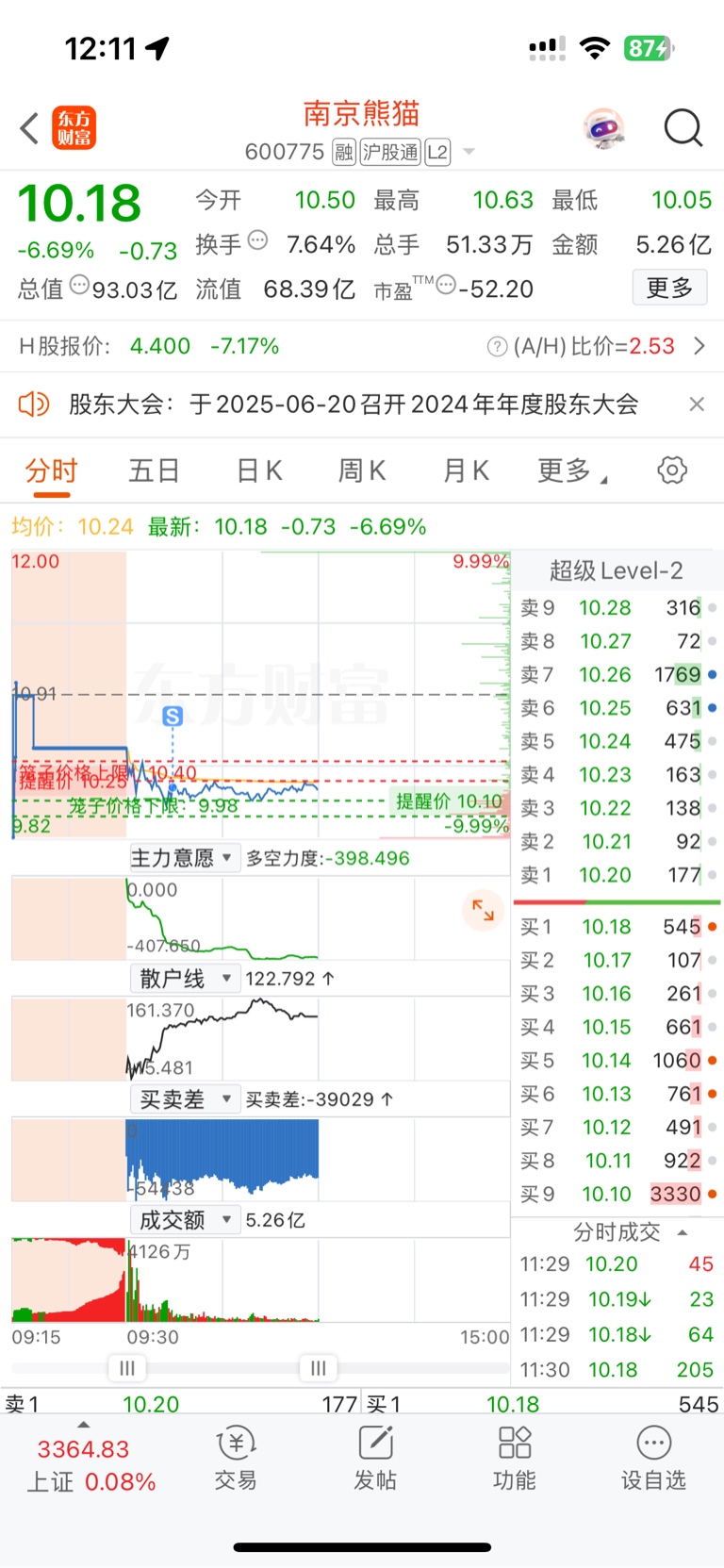Tap orange dot beside 买9 row

tap(712, 1195)
